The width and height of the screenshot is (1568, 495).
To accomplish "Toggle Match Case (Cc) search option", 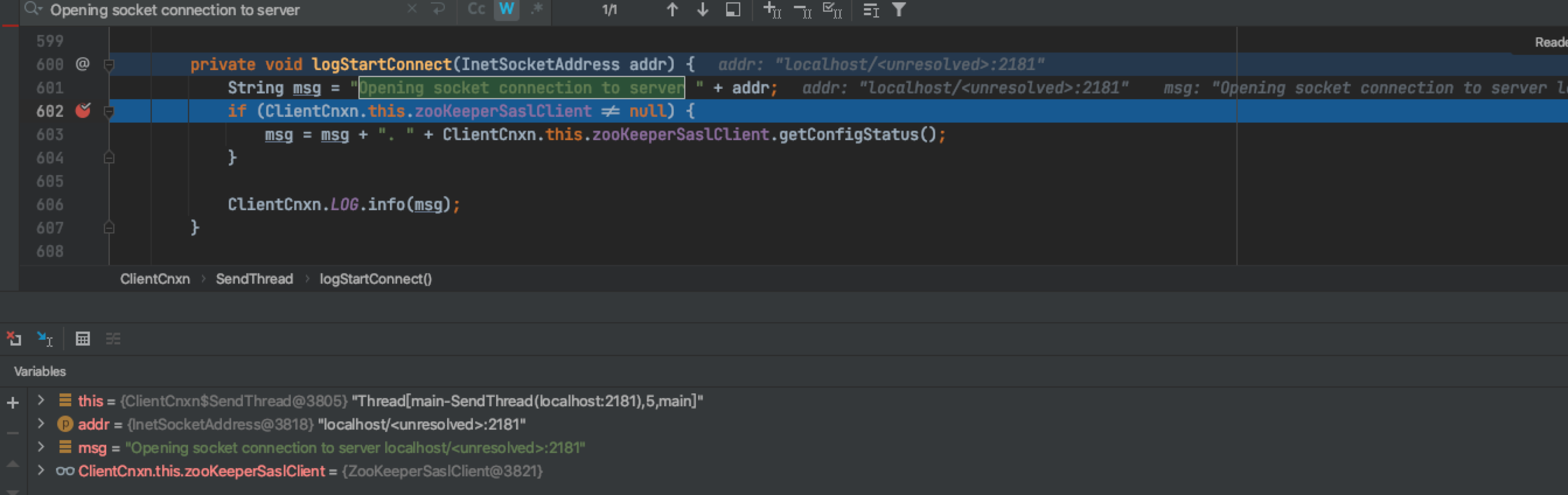I will 476,10.
